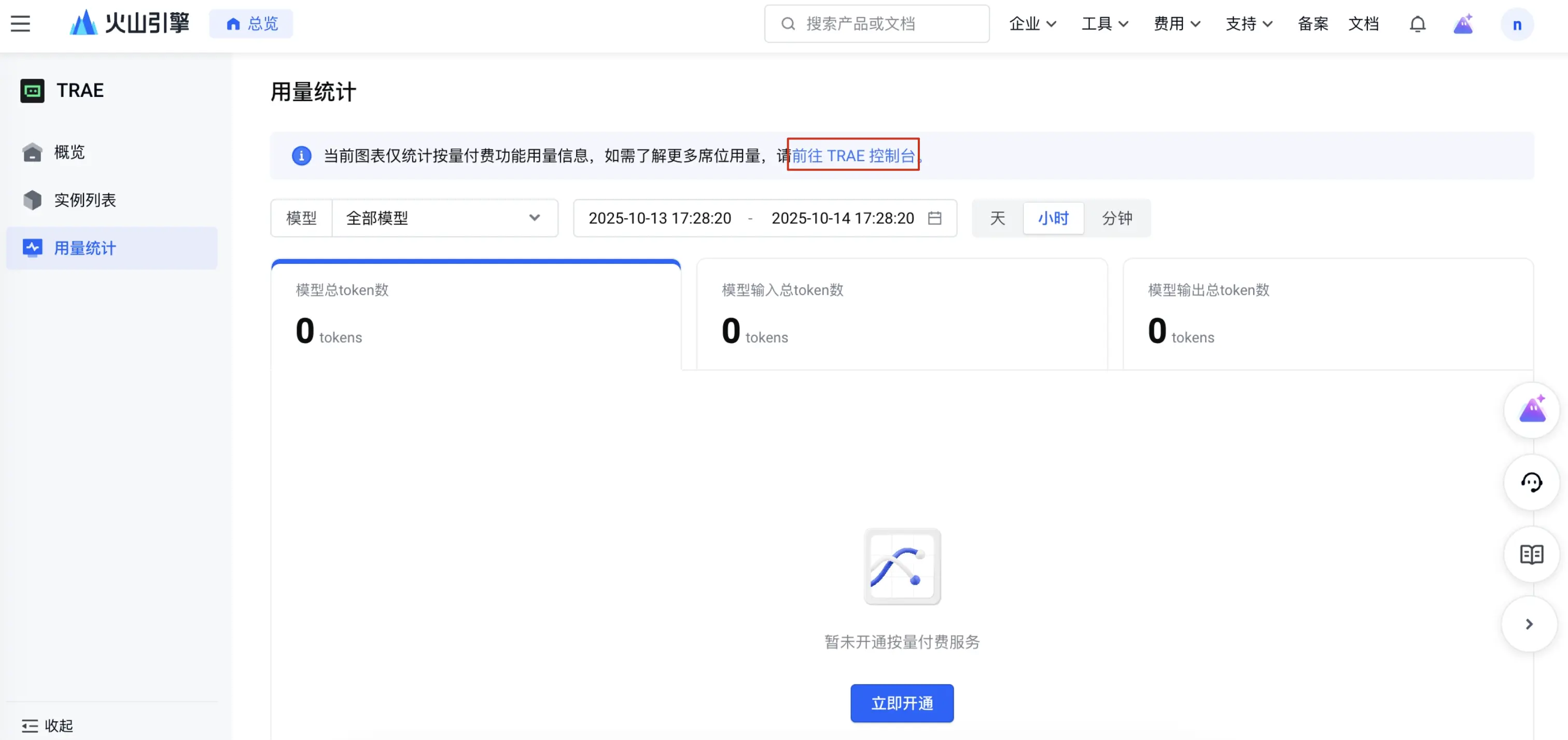Open the user avatar menu
Viewport: 1568px width, 740px height.
(1517, 24)
